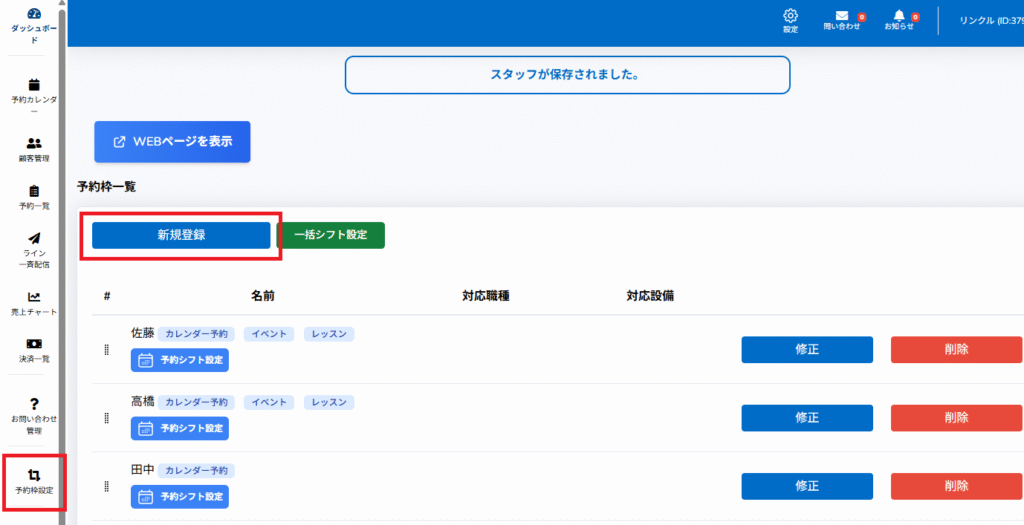Open お問い合わせ管理 question mark icon

tap(34, 403)
